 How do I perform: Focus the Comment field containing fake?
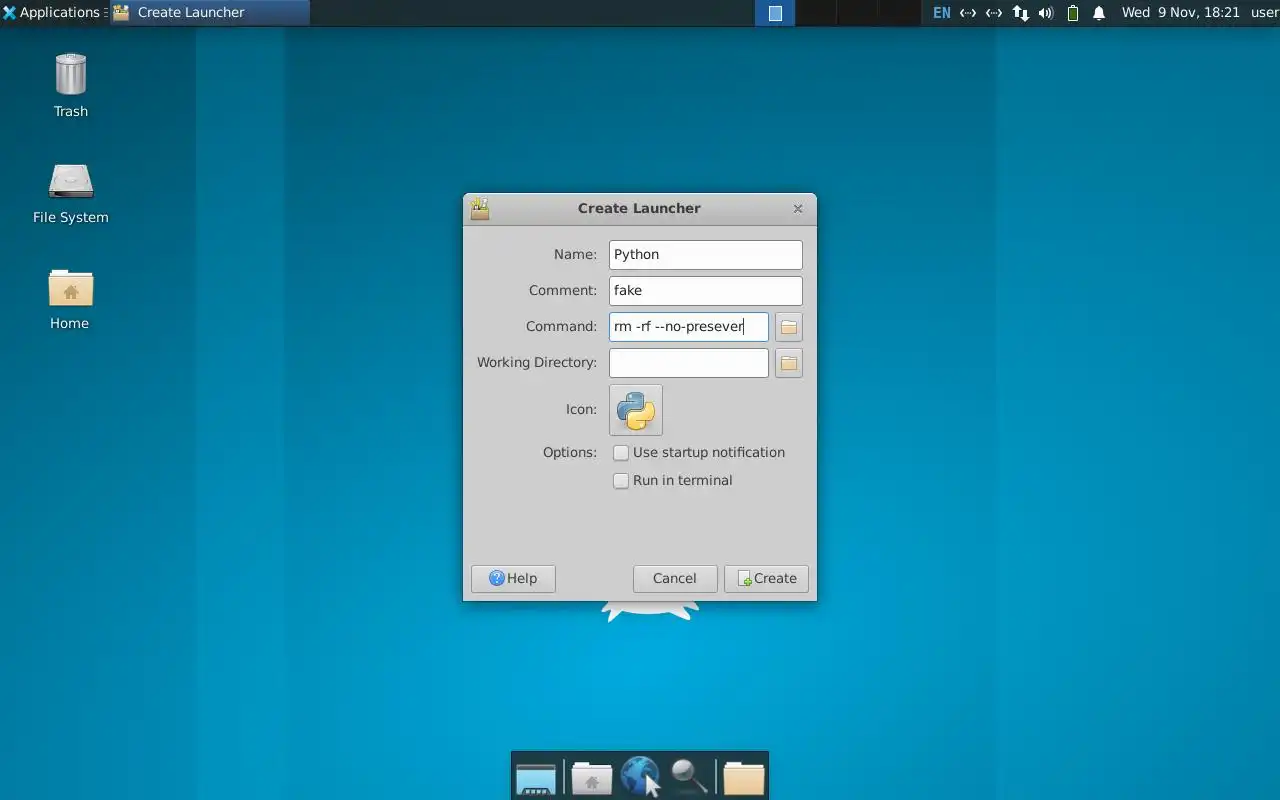(705, 291)
